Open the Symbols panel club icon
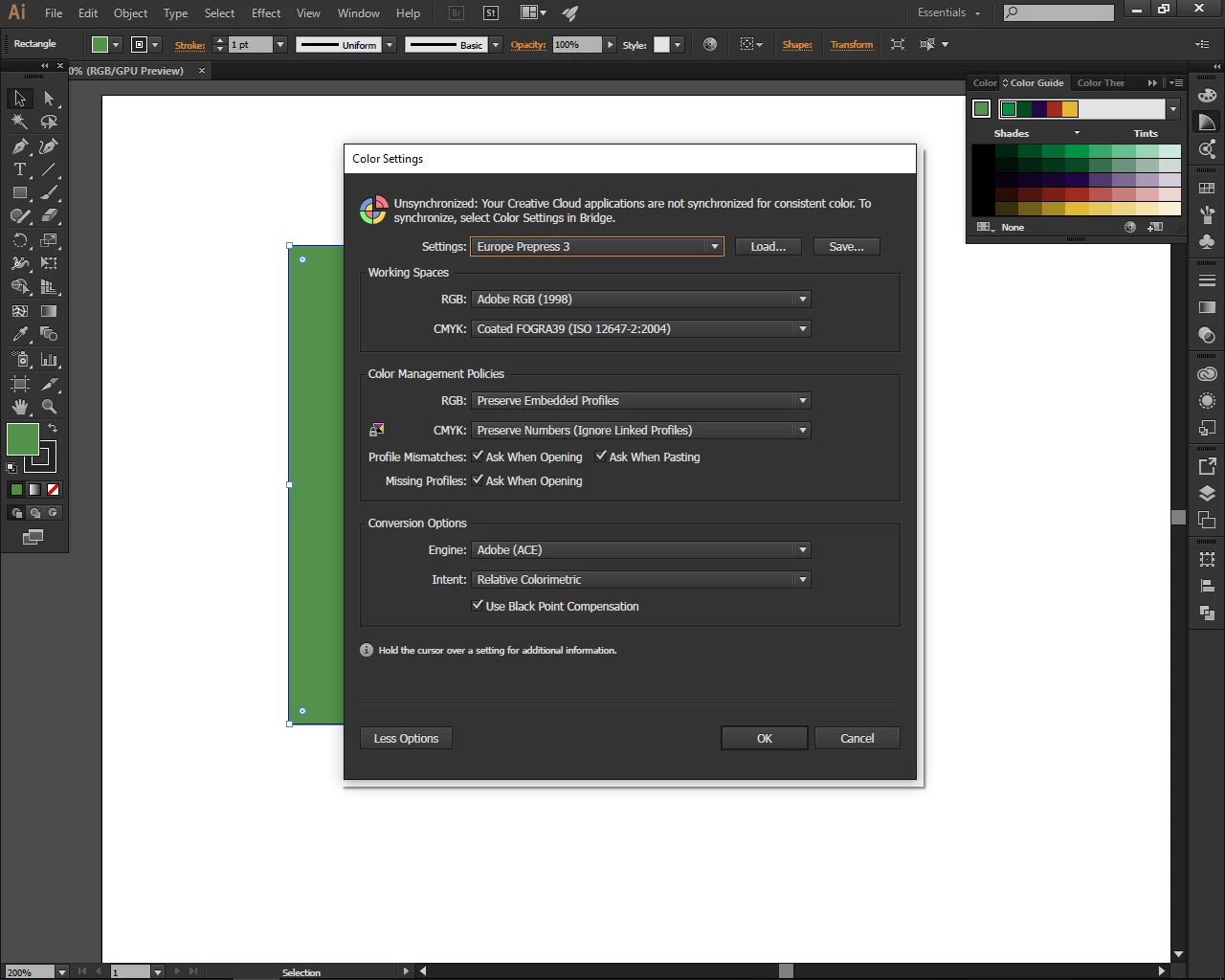1225x980 pixels. (1207, 241)
